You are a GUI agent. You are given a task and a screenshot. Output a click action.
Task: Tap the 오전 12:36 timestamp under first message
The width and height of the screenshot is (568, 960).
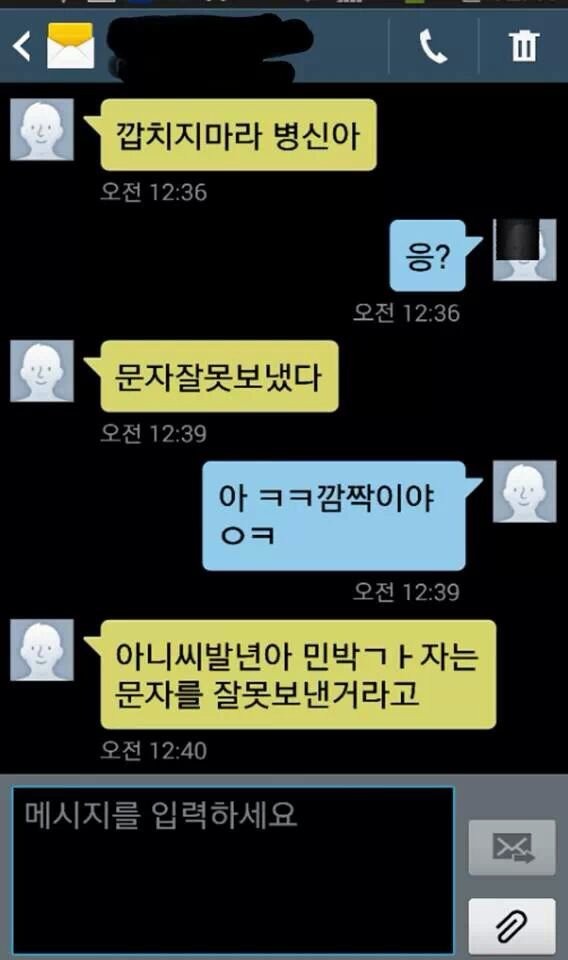click(154, 192)
